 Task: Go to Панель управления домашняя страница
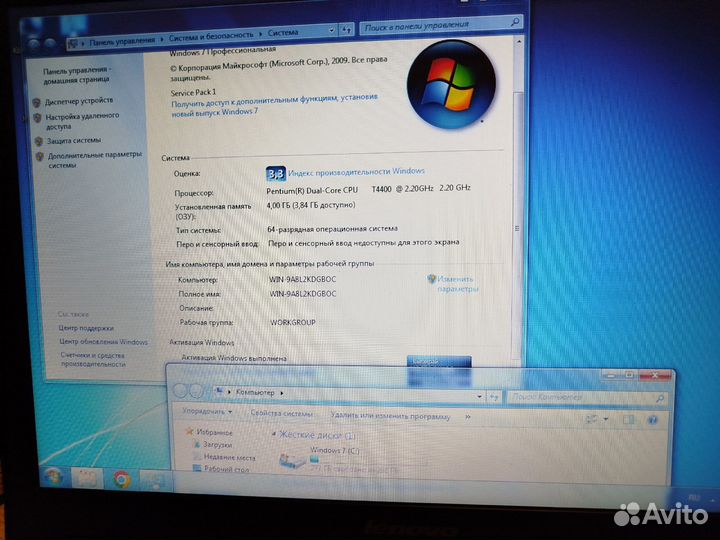[77, 75]
